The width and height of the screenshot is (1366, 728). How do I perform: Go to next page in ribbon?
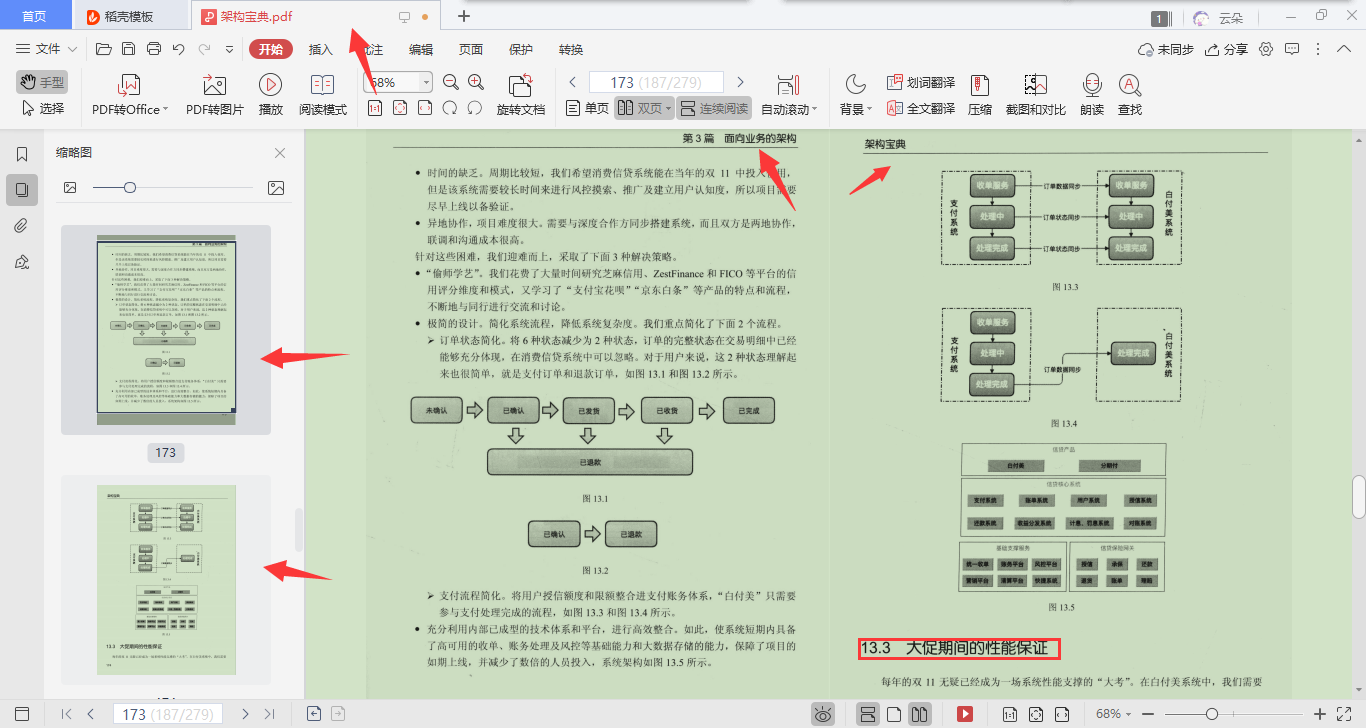coord(740,83)
